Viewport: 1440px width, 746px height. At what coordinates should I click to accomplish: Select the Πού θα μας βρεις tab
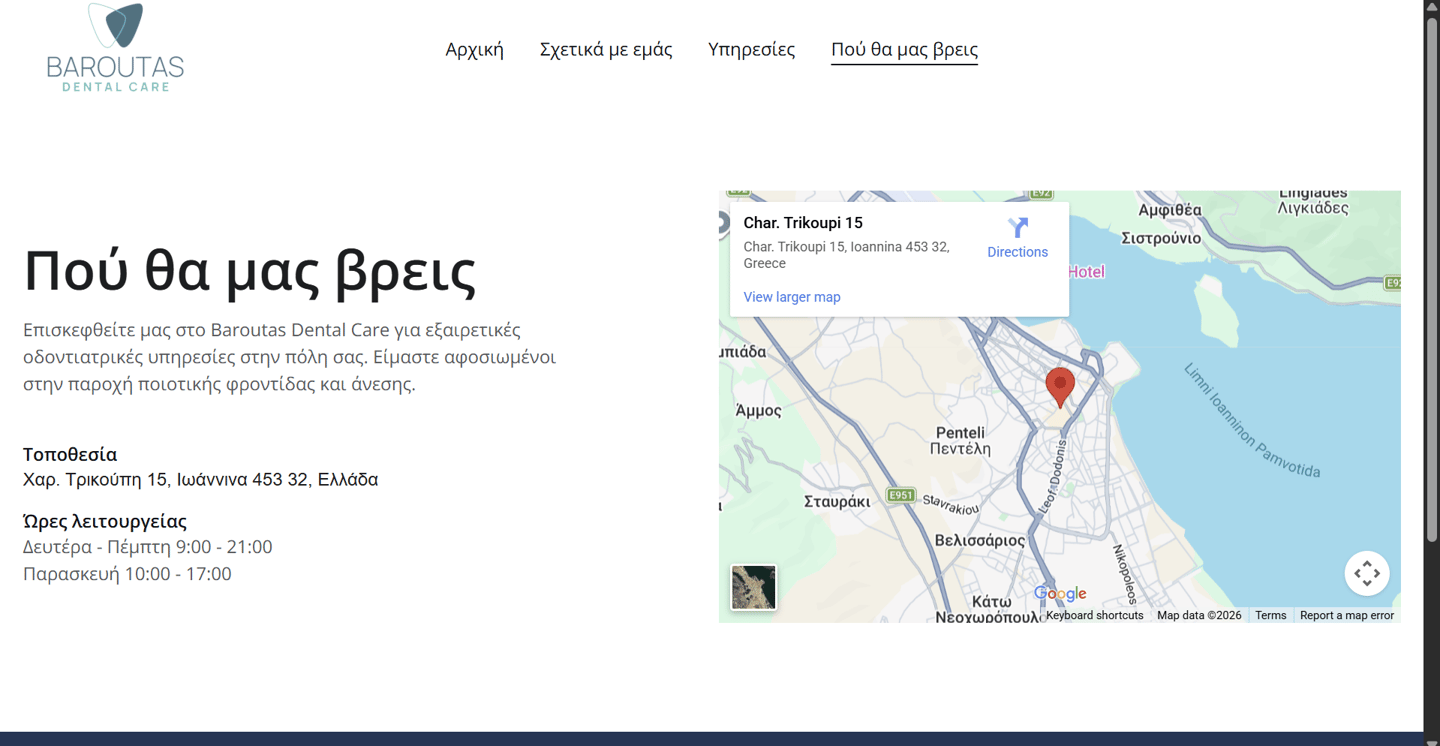(x=904, y=49)
